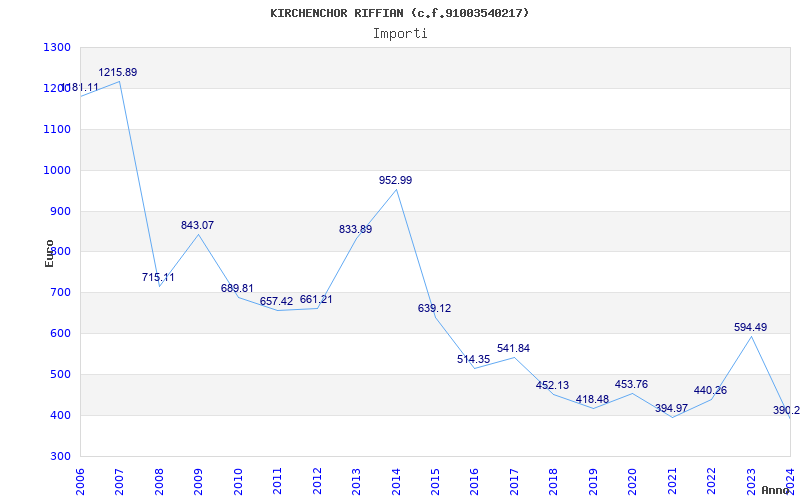This screenshot has height=500, width=800.
Task: Click the 2019 x-axis year label
Action: pos(593,481)
